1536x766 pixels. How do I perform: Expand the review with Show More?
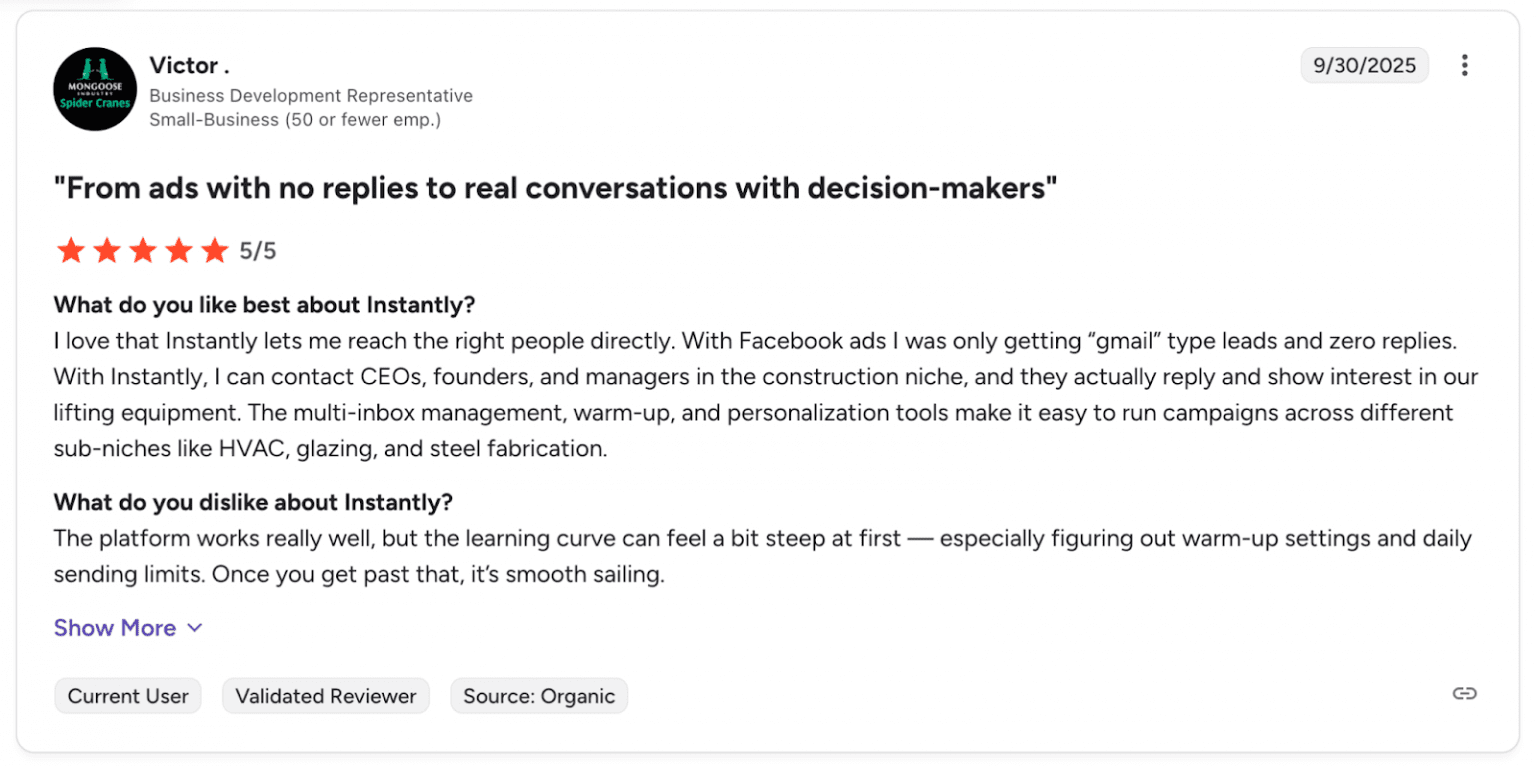click(115, 628)
